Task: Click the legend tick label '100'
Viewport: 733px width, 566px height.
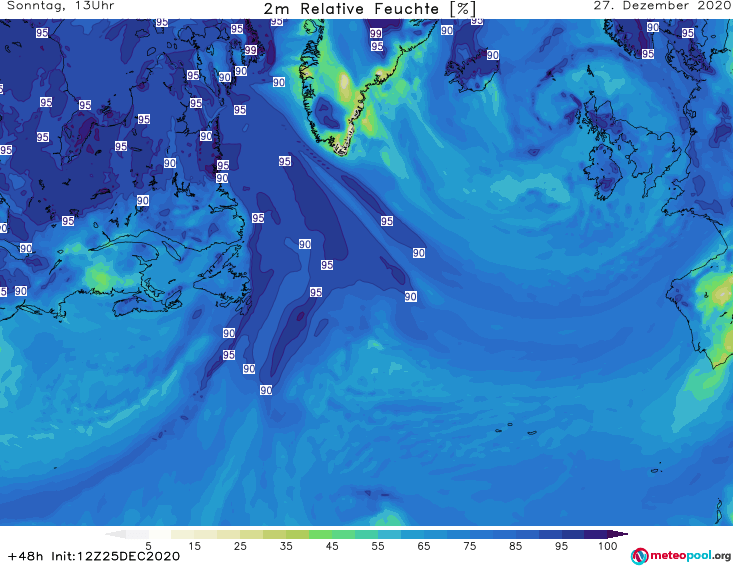Action: point(608,546)
